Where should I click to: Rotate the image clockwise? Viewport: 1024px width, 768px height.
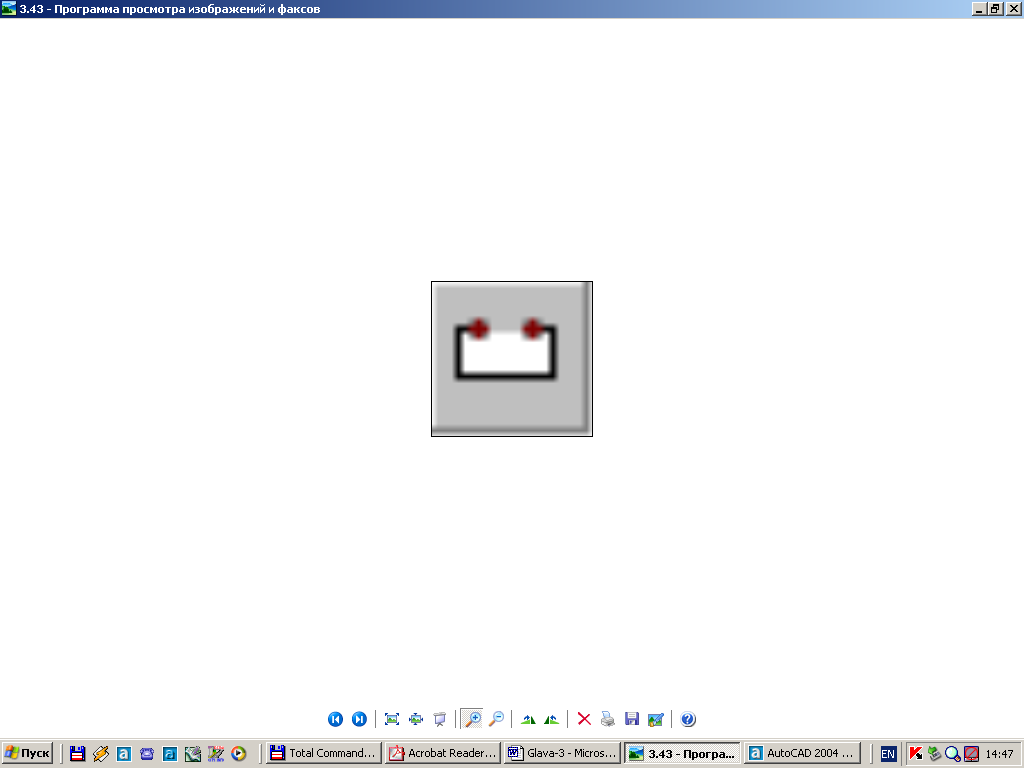[x=528, y=720]
